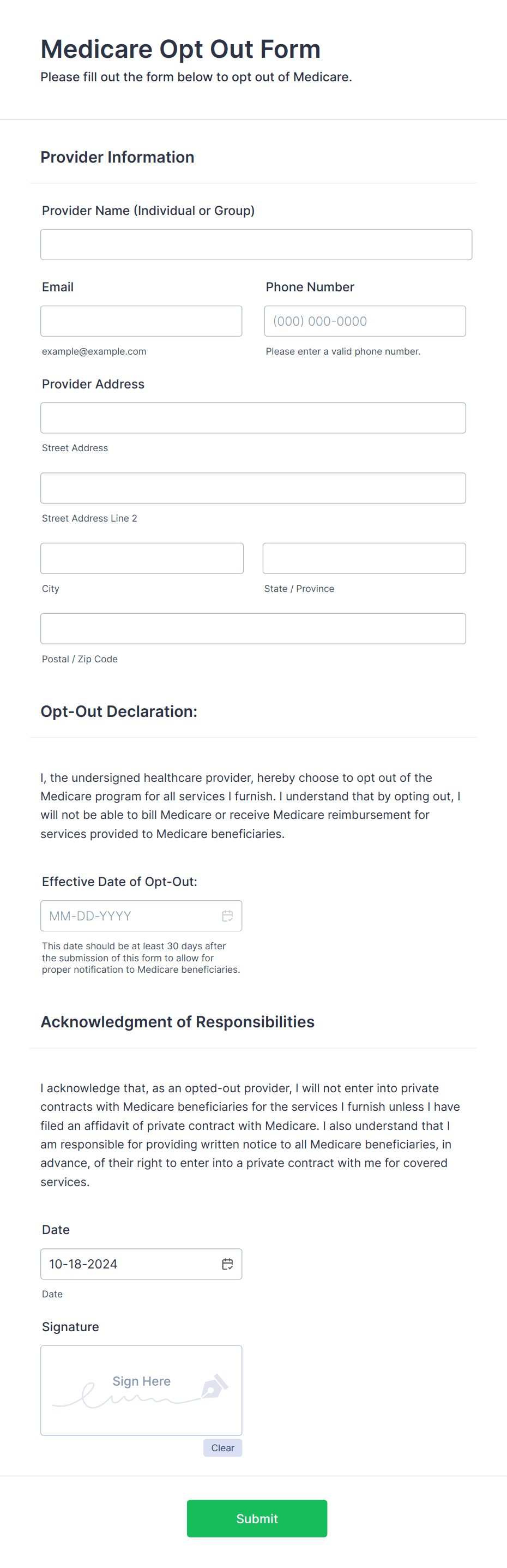Click the Acknowledgment of Responsibilities heading
Screen dimensions: 507x1568
[178, 1021]
